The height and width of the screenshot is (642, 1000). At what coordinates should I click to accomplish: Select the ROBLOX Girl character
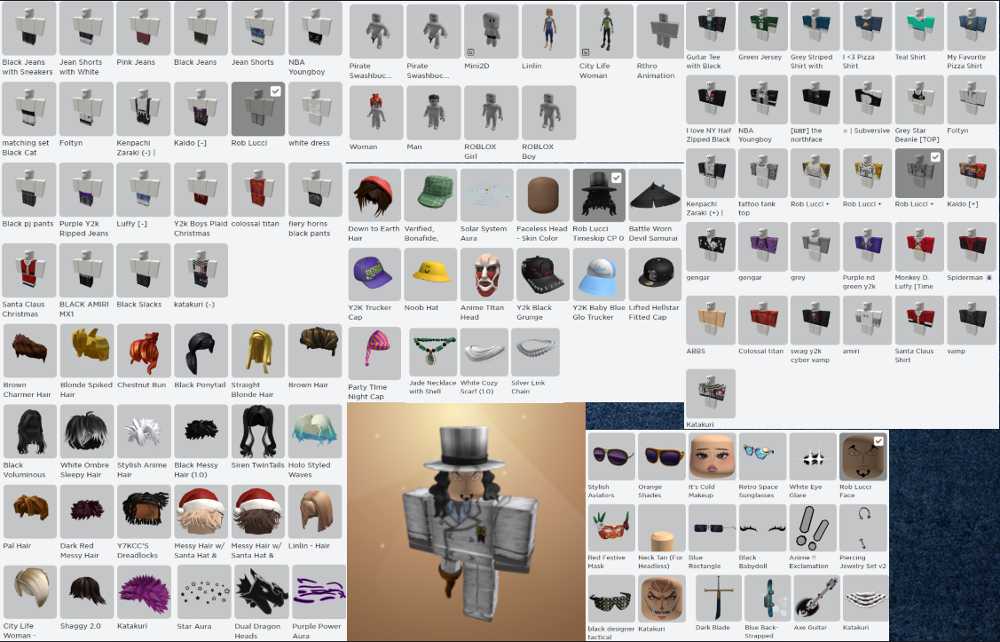point(491,112)
